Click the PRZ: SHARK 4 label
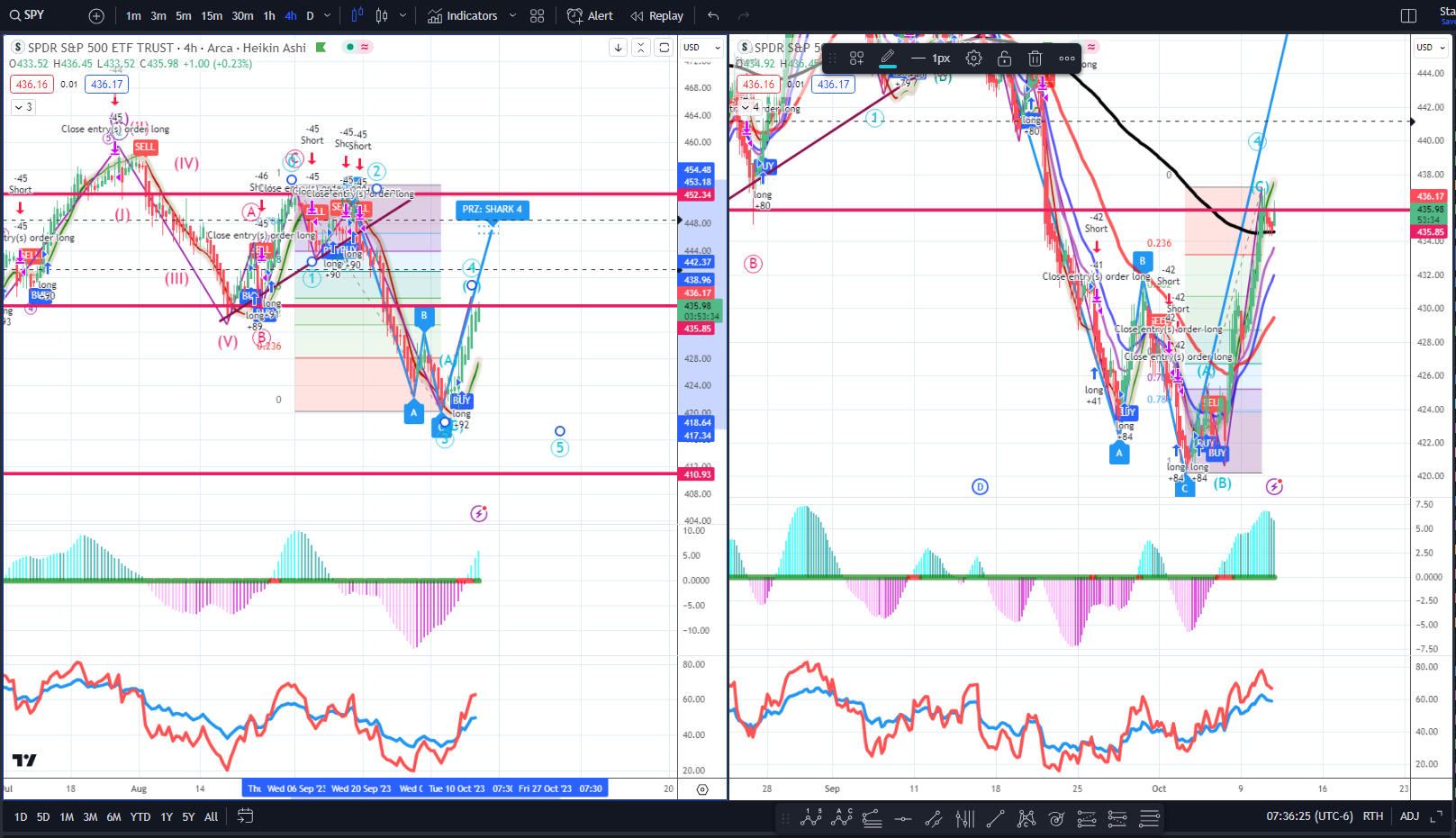The height and width of the screenshot is (838, 1456). (x=492, y=209)
